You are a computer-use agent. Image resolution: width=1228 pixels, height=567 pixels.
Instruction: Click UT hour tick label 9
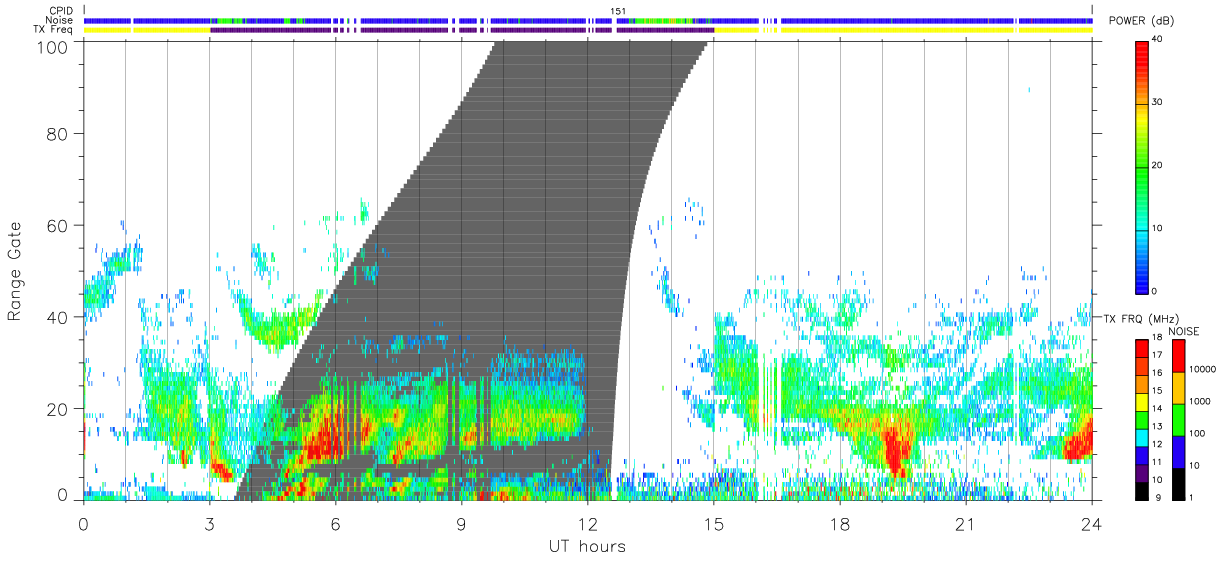click(x=461, y=523)
